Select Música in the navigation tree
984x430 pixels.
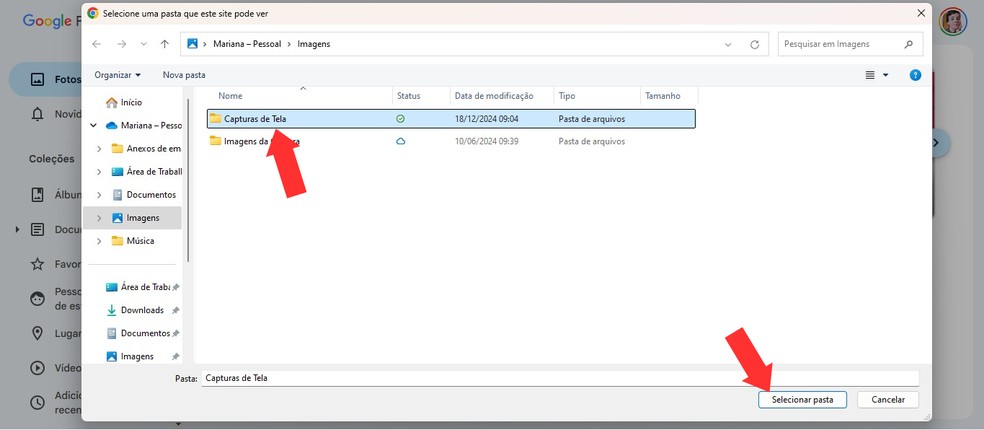coord(132,241)
